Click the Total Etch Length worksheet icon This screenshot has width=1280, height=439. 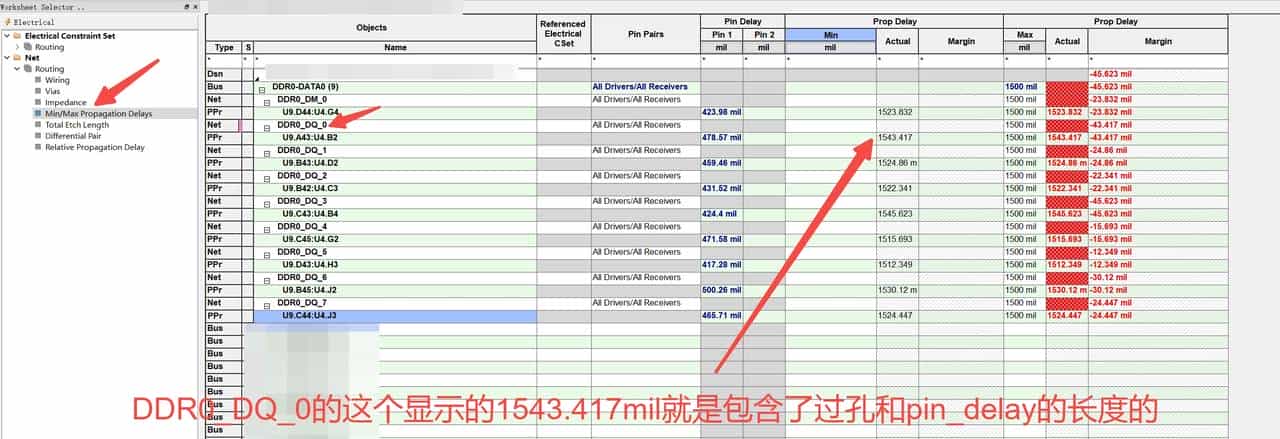[x=37, y=125]
